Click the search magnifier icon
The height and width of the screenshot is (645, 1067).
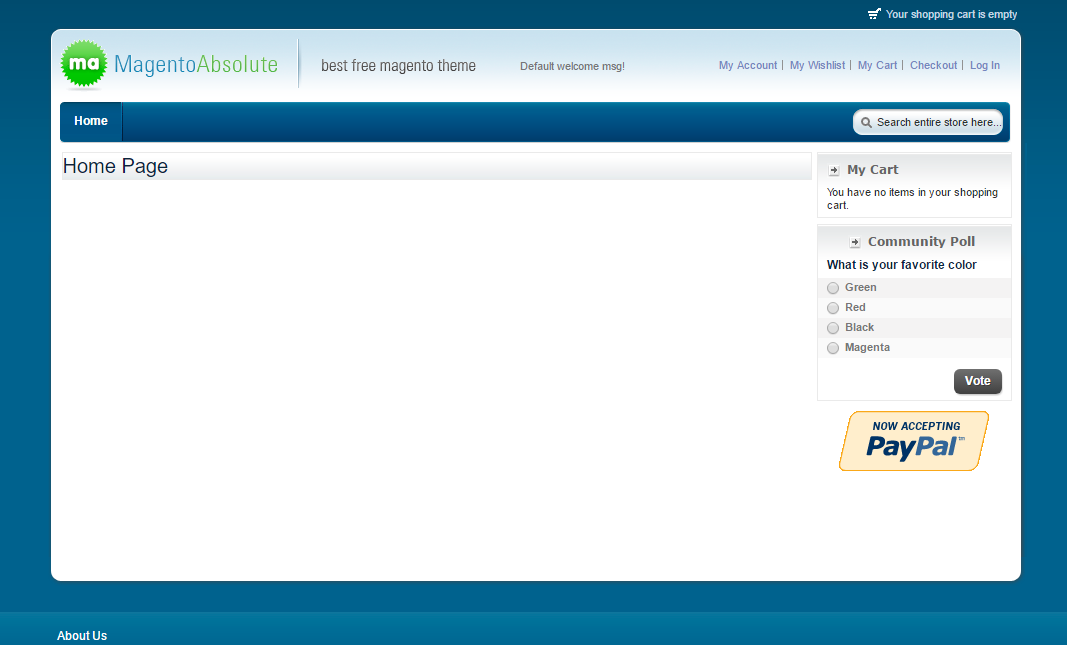click(866, 122)
